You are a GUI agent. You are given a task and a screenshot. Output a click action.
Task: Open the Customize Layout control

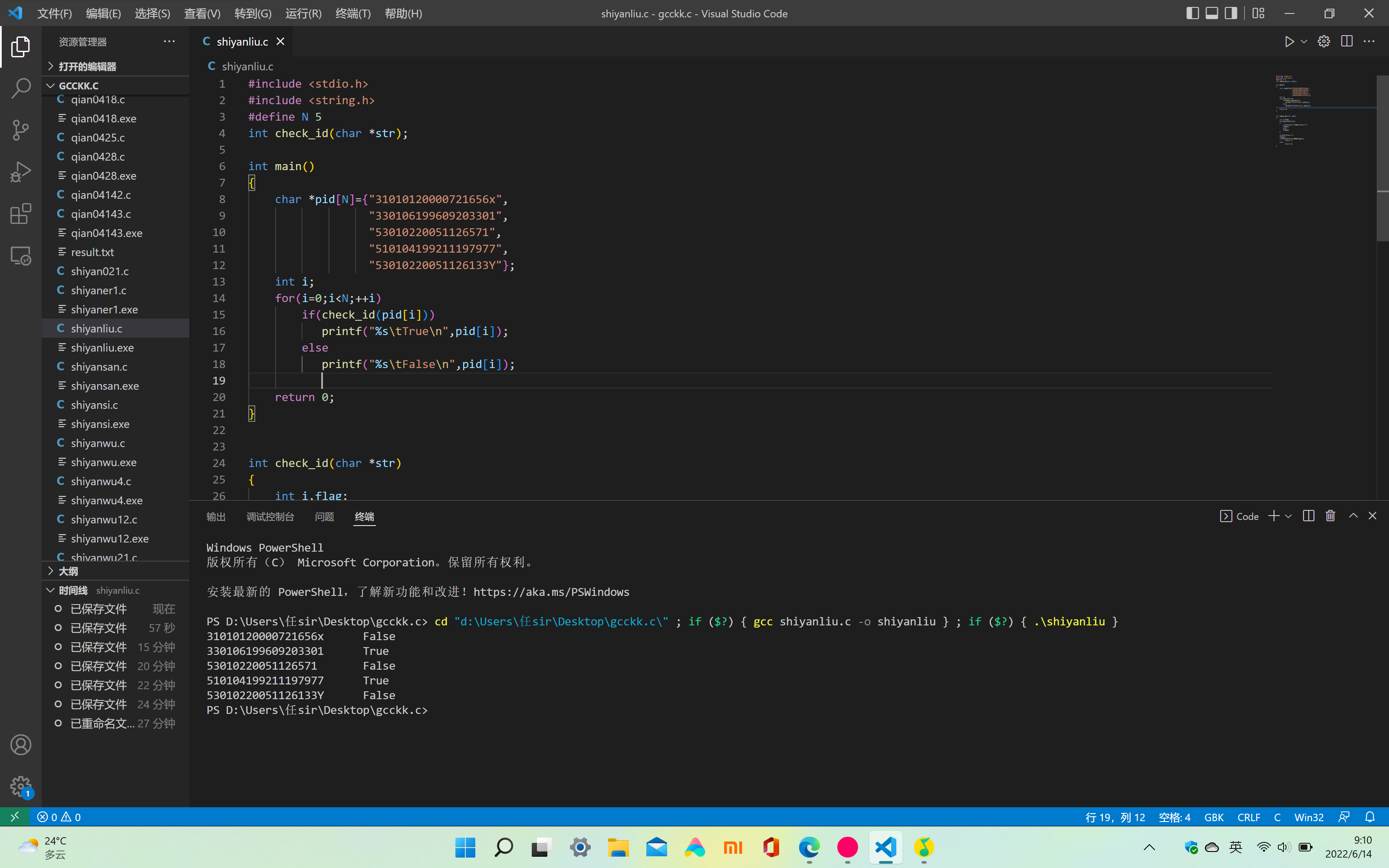1258,13
